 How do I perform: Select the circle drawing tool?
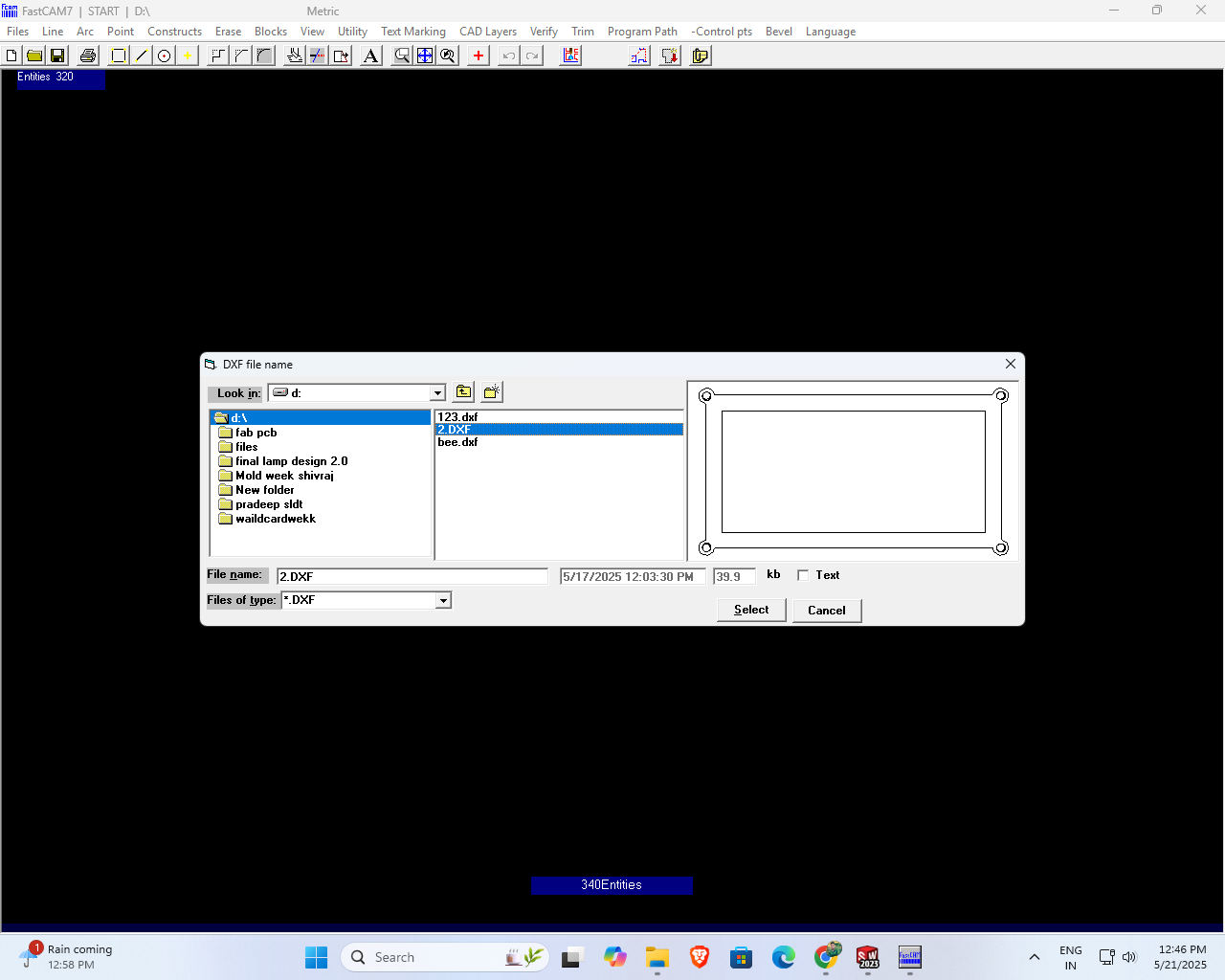click(165, 56)
